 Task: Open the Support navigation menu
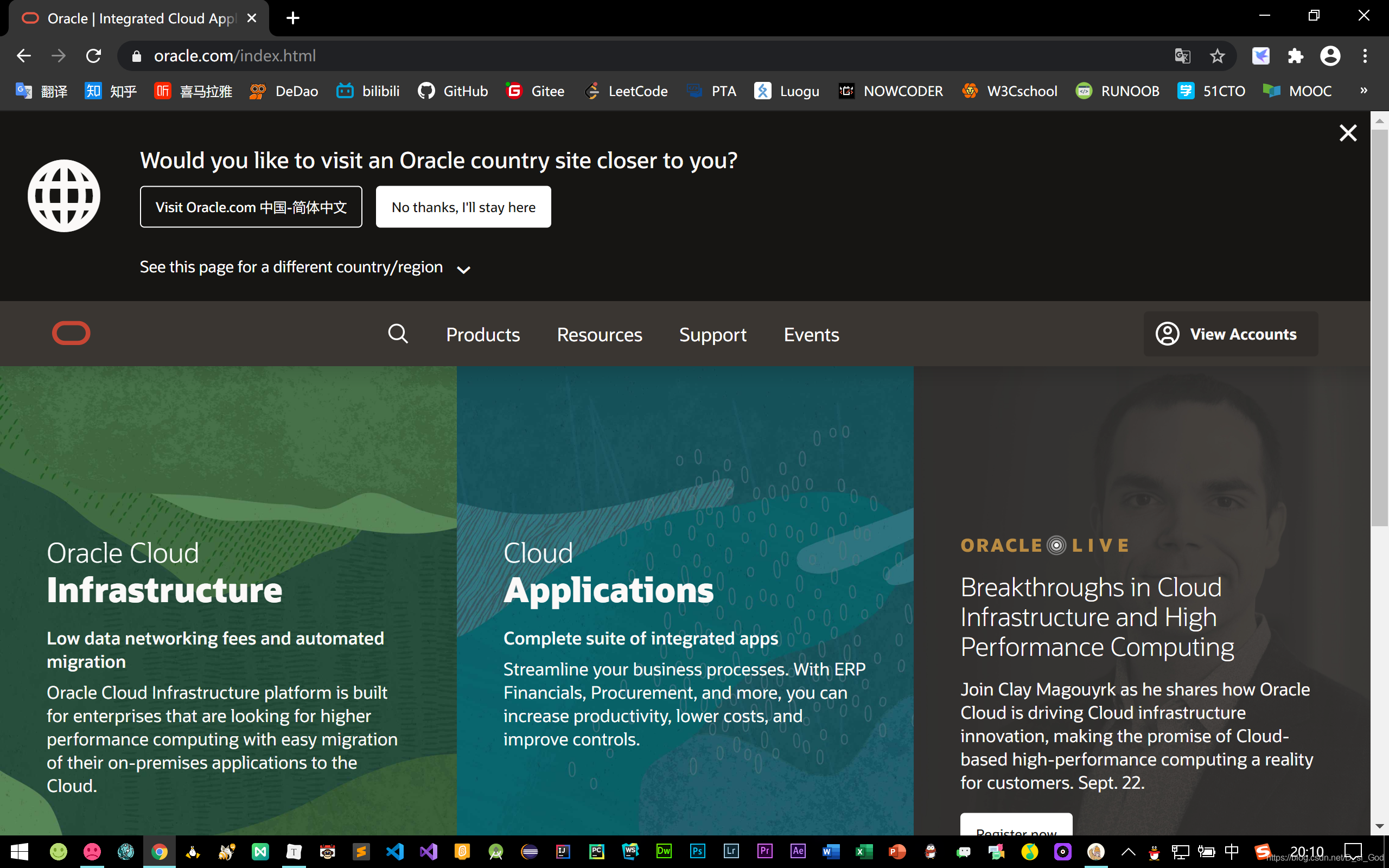tap(712, 335)
